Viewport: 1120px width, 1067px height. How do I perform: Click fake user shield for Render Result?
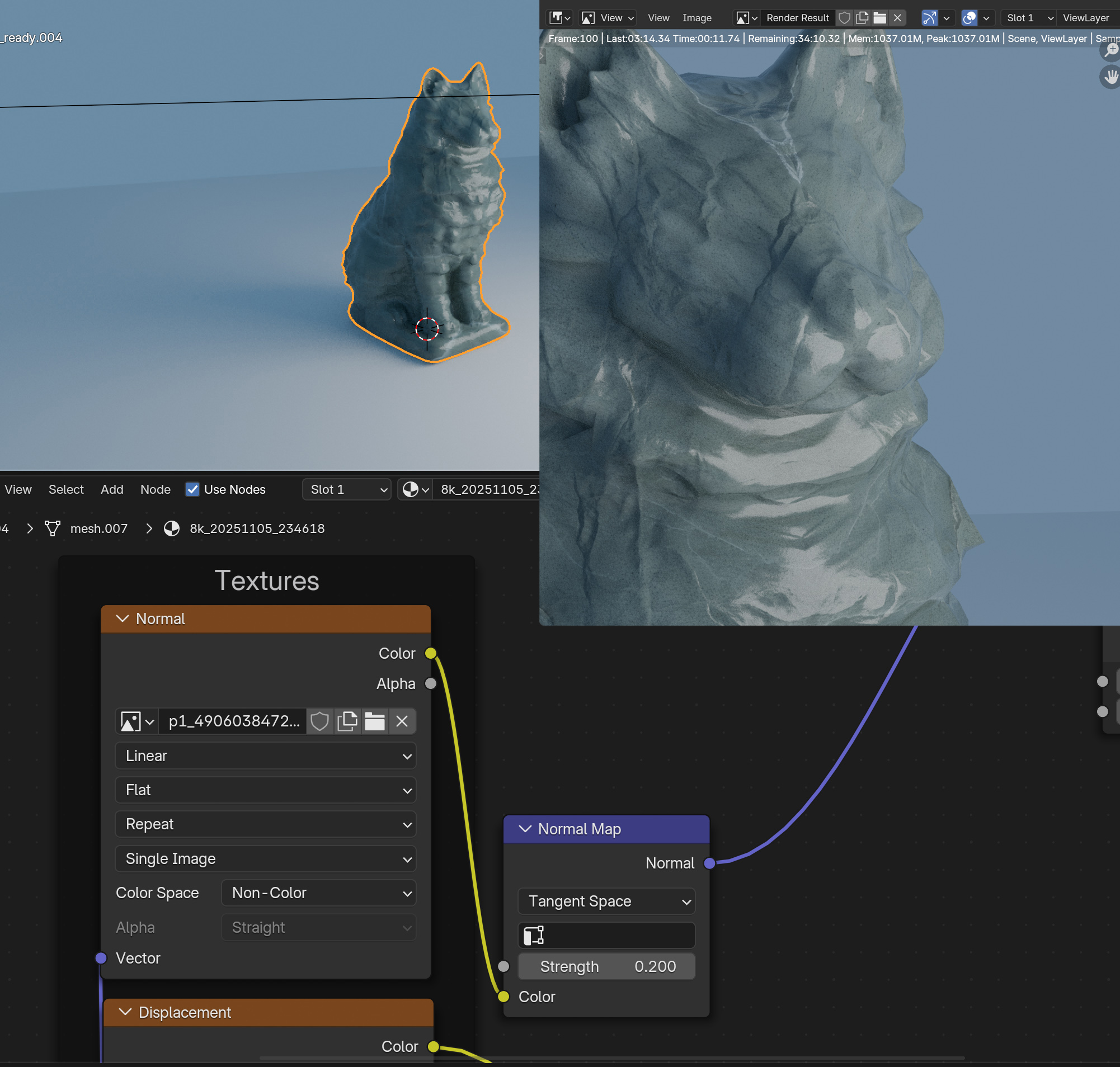tap(845, 18)
